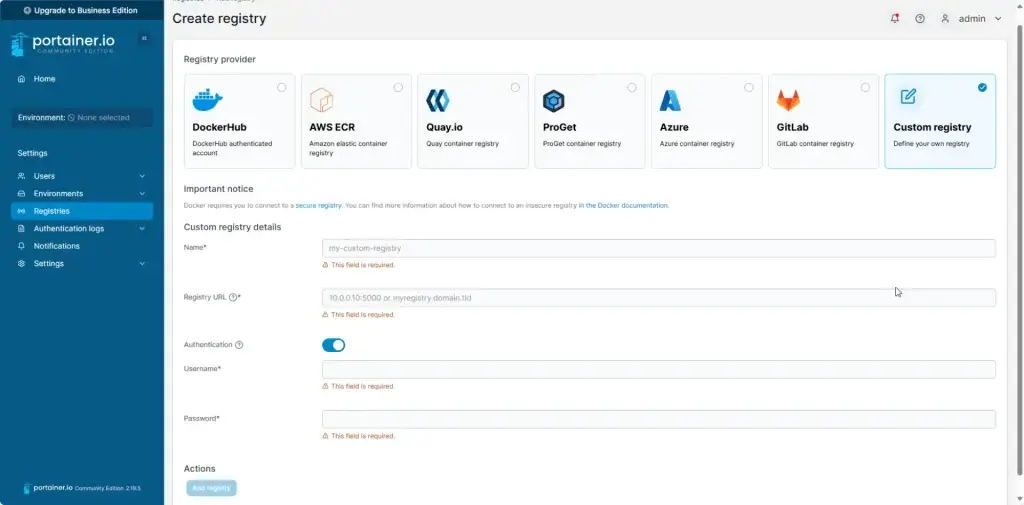Screen dimensions: 1024x505
Task: Collapse the sidebar with the double-chevron icon
Action: coord(144,39)
